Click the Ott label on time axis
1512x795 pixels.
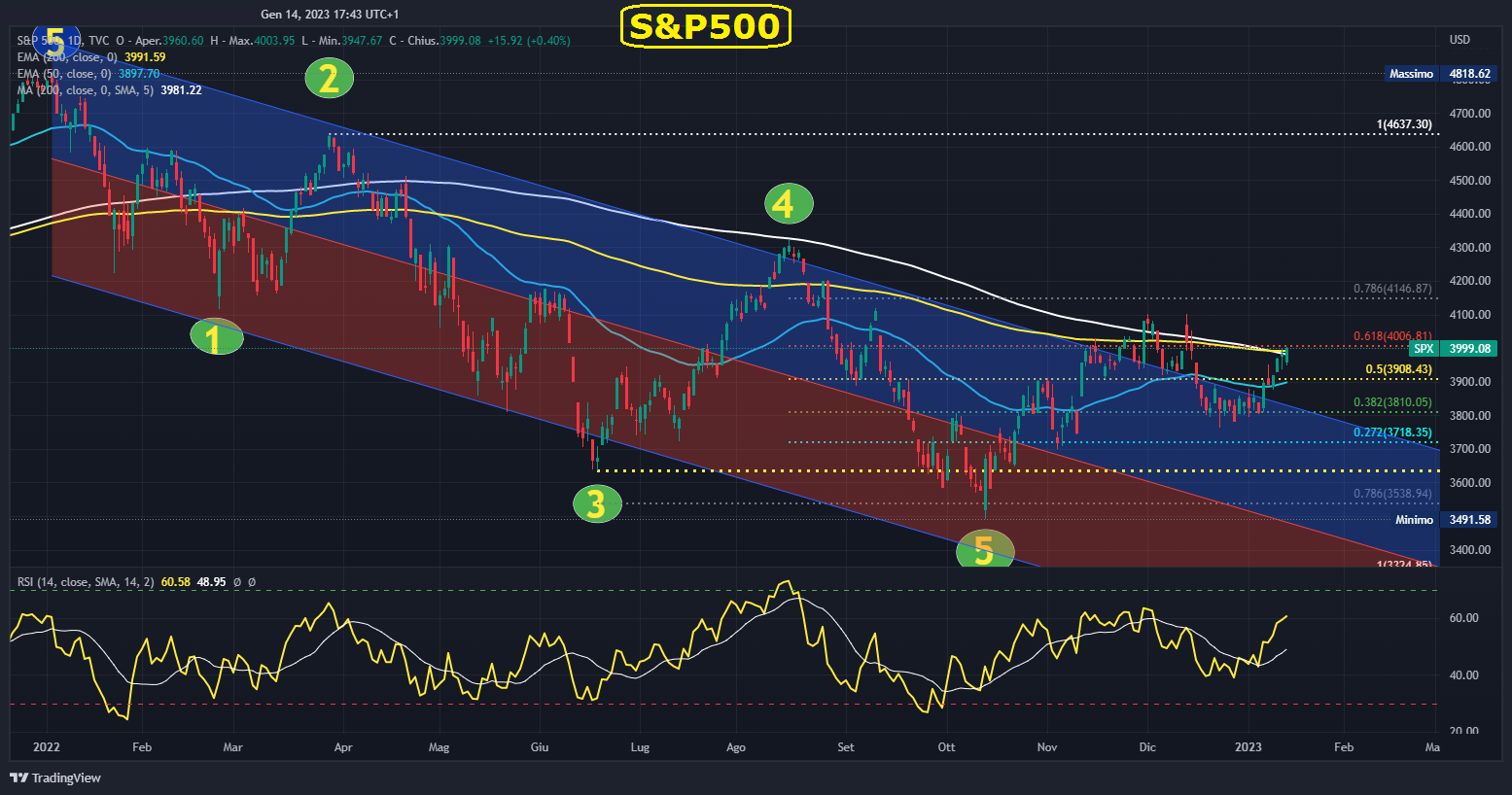point(946,747)
